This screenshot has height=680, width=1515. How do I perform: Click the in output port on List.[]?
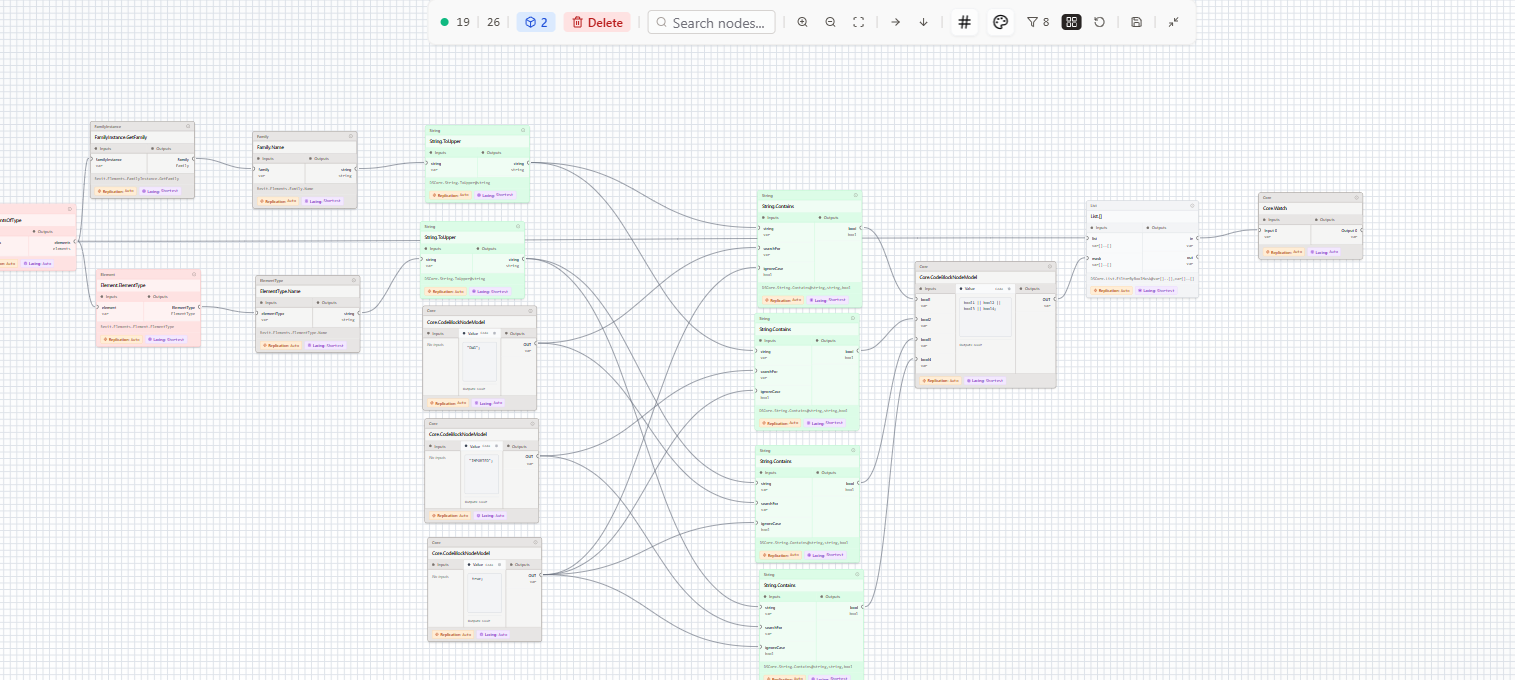tap(1198, 238)
